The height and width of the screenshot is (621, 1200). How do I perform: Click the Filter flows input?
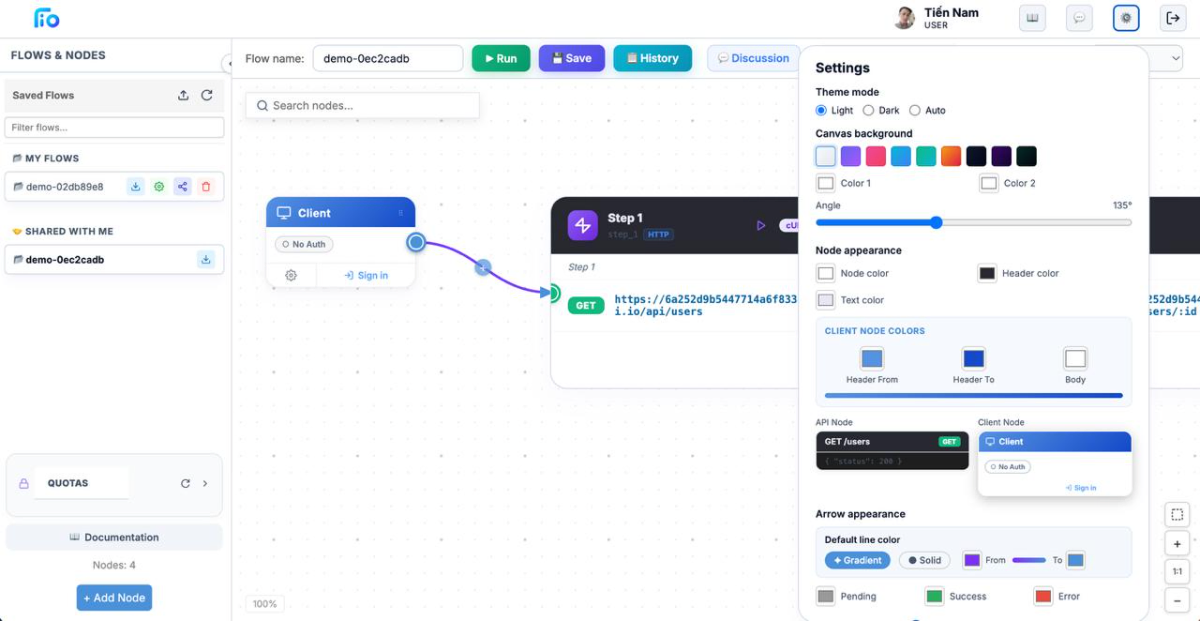pyautogui.click(x=114, y=127)
